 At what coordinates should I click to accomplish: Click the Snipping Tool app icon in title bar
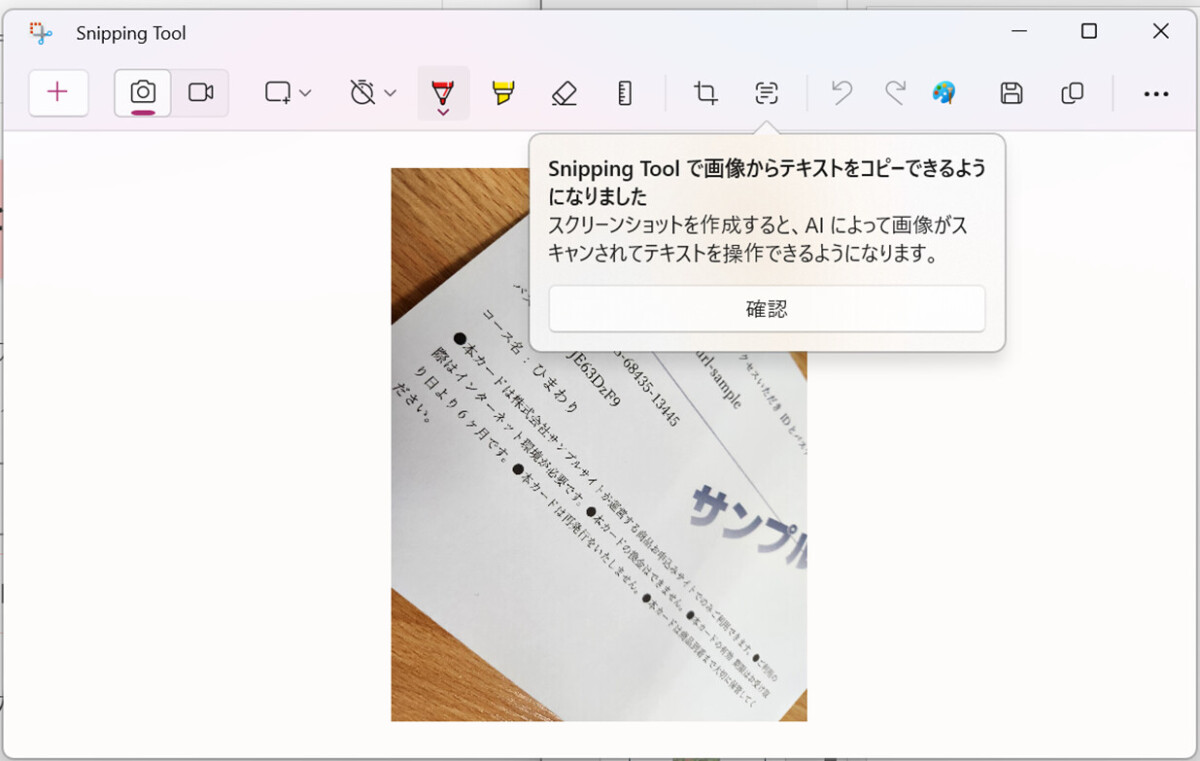pyautogui.click(x=40, y=33)
